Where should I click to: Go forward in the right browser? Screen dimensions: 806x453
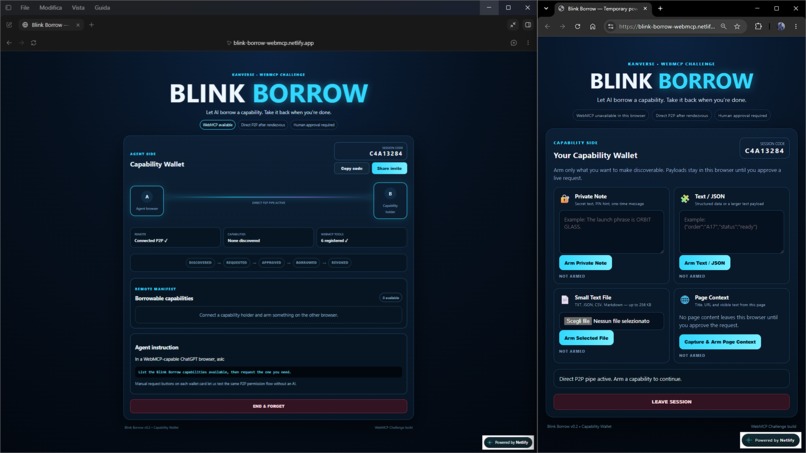pos(562,26)
